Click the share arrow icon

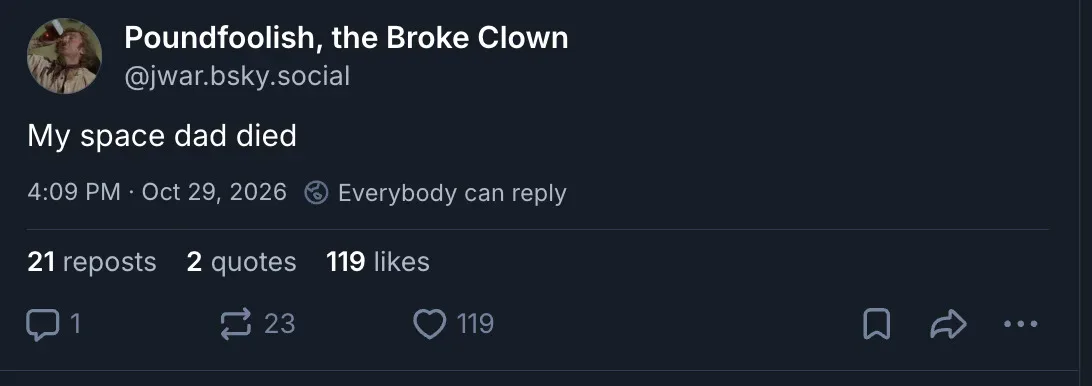pos(949,324)
